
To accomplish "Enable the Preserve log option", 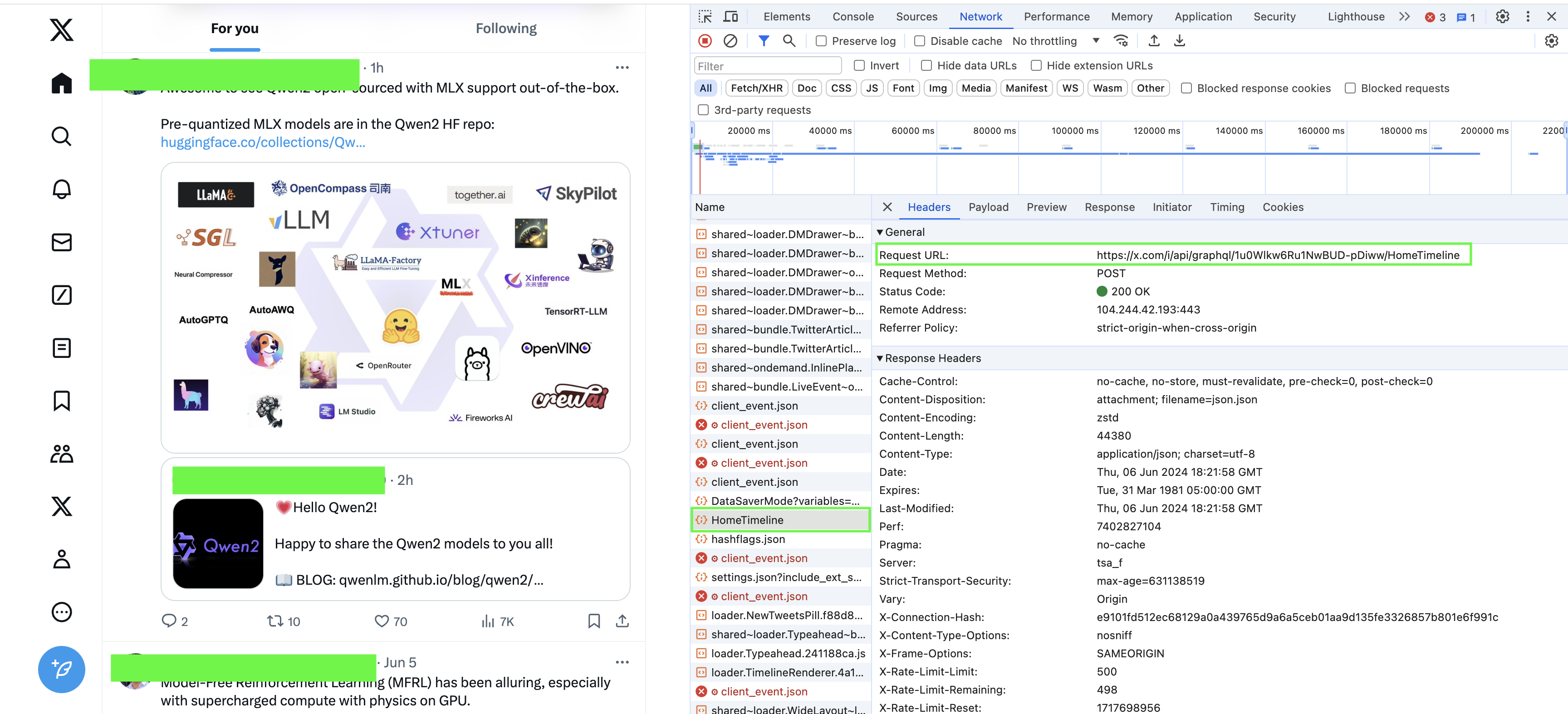I will (821, 41).
